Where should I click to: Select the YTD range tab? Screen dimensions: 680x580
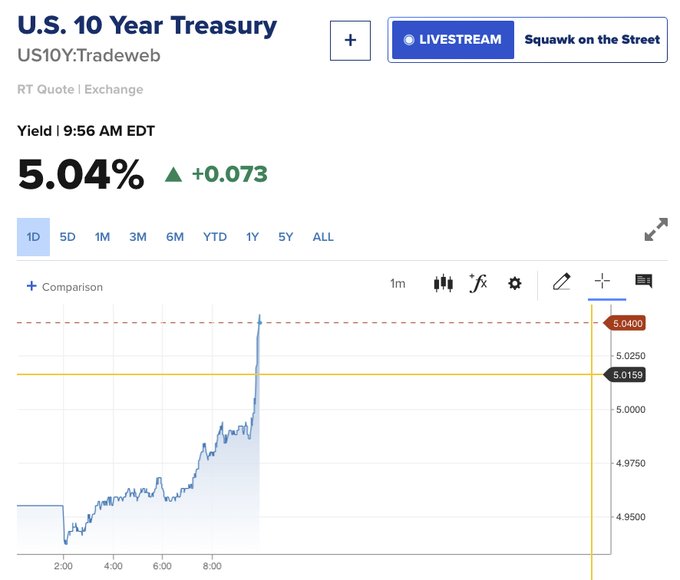(215, 237)
